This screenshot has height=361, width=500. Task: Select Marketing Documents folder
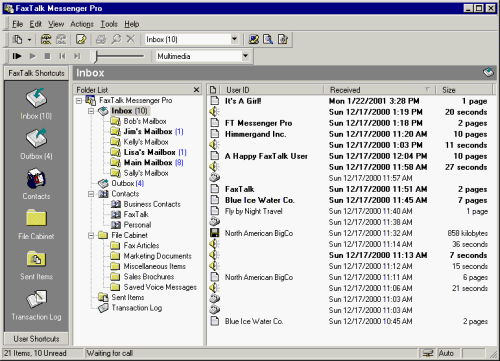[157, 256]
